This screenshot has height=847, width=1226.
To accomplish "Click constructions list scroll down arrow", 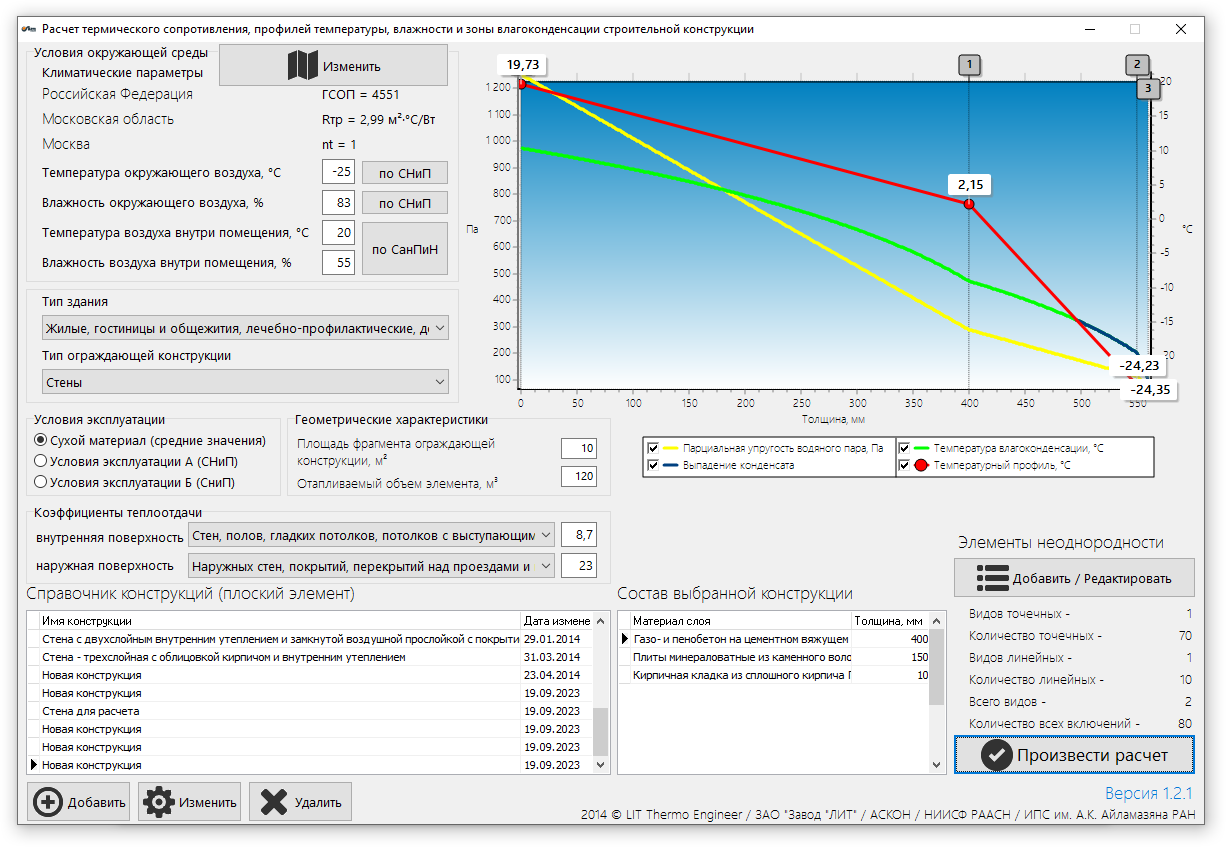I will [x=601, y=765].
